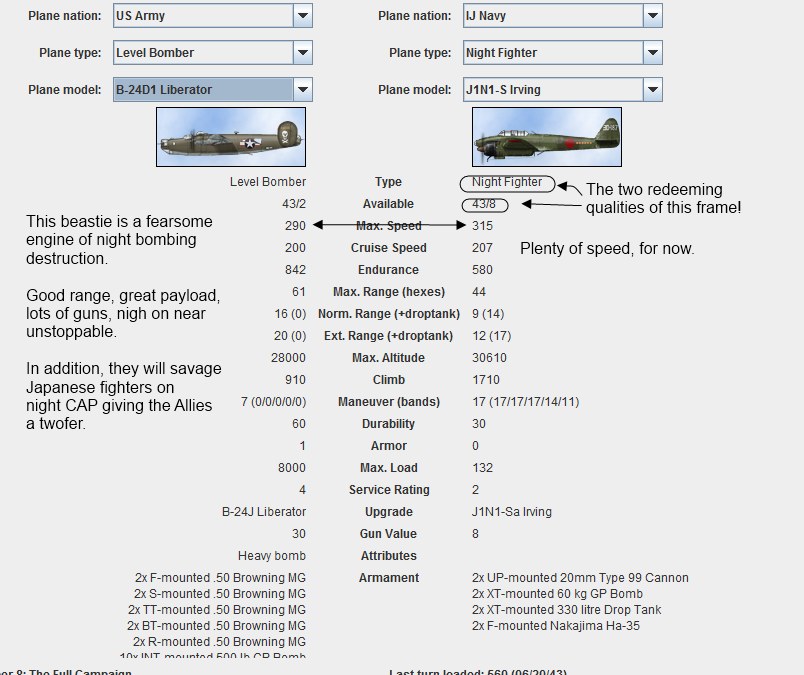Viewport: 804px width, 675px height.
Task: Click the 12 (17) extended range value
Action: [x=492, y=336]
